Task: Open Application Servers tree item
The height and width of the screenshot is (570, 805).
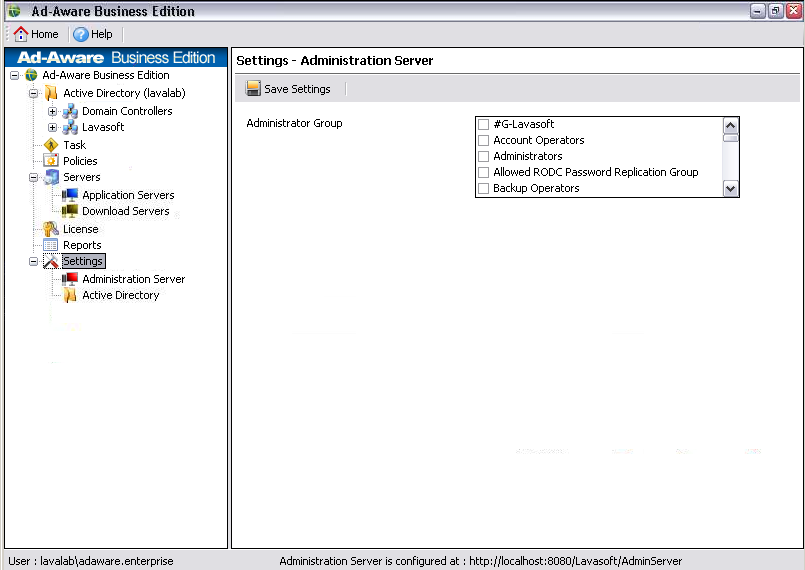Action: pyautogui.click(x=128, y=195)
